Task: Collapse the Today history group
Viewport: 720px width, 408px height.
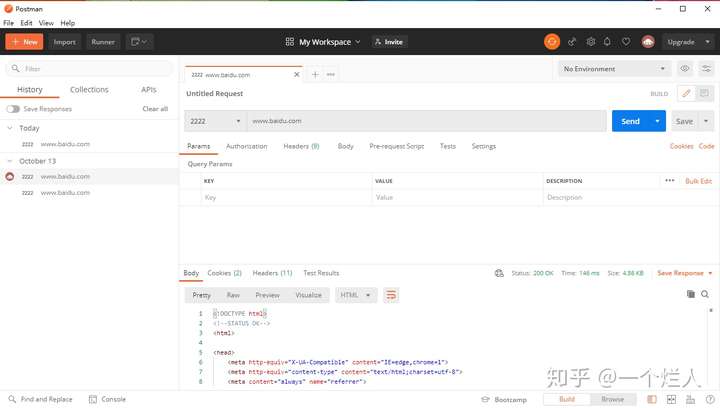Action: click(10, 128)
